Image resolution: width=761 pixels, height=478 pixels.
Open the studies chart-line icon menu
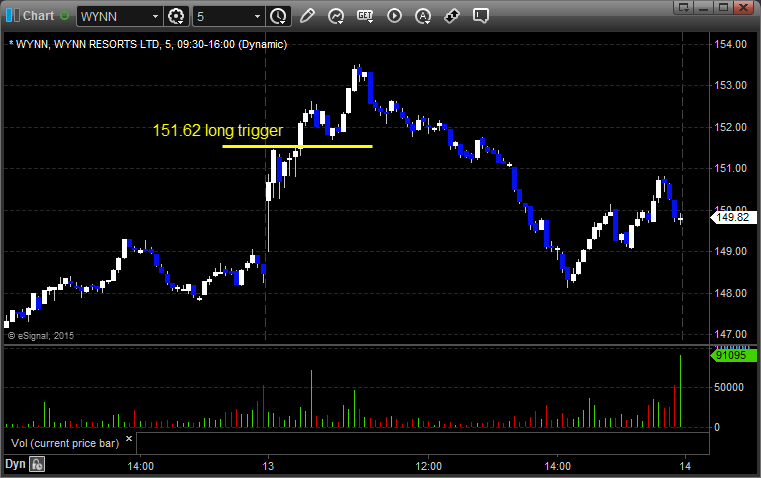[x=336, y=16]
